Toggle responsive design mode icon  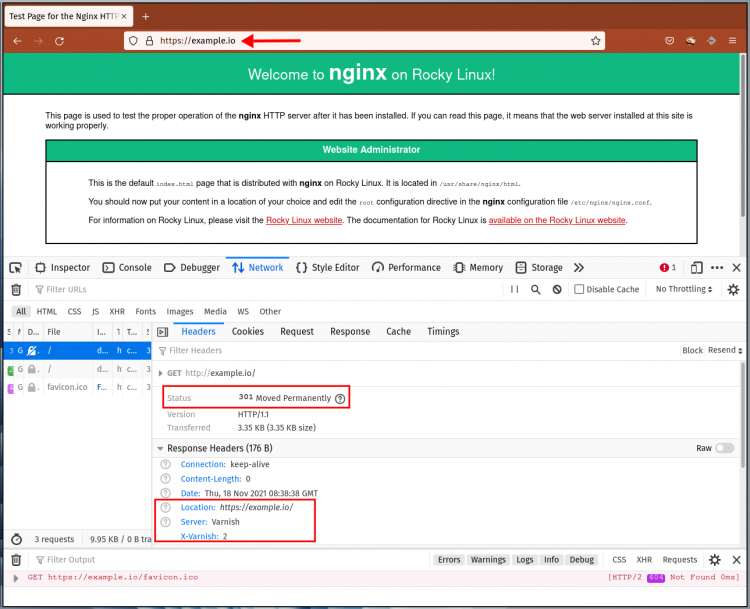coord(696,268)
